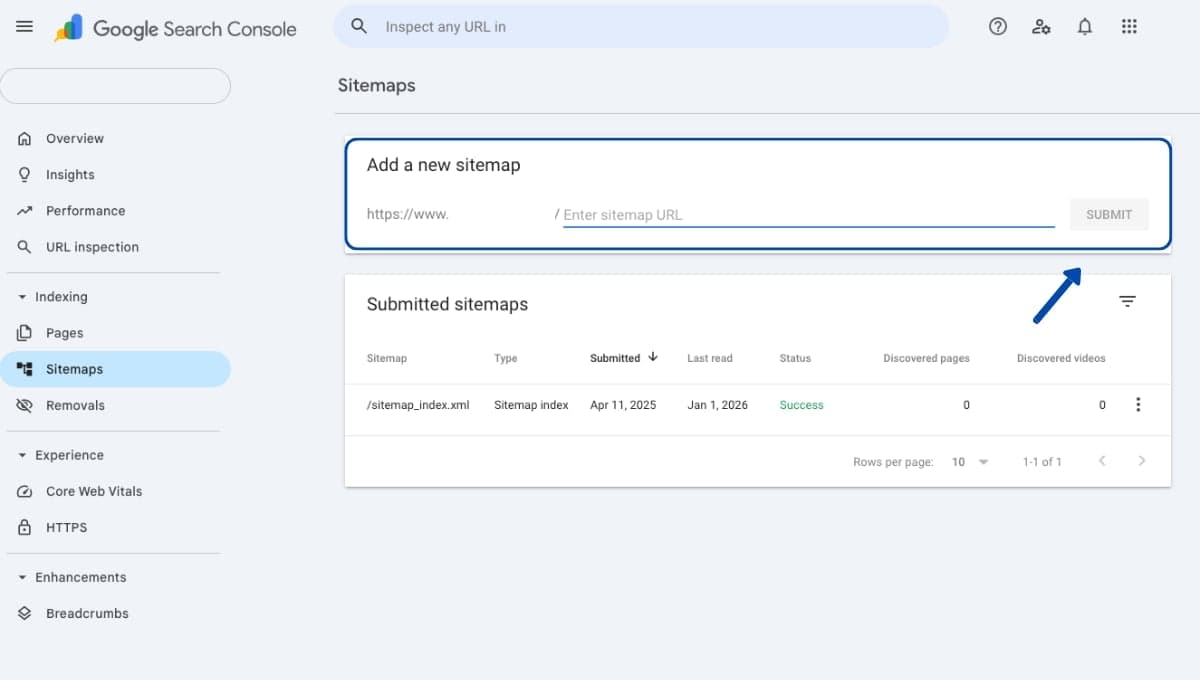Open the /sitemap_index.xml row
Screen dimensions: 1200x680
click(757, 405)
